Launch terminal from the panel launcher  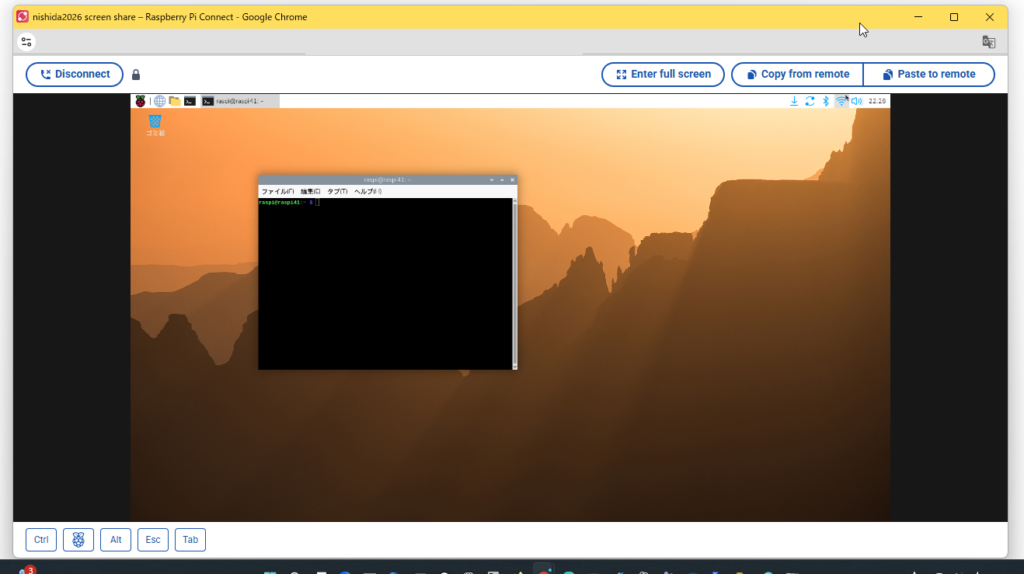click(189, 101)
